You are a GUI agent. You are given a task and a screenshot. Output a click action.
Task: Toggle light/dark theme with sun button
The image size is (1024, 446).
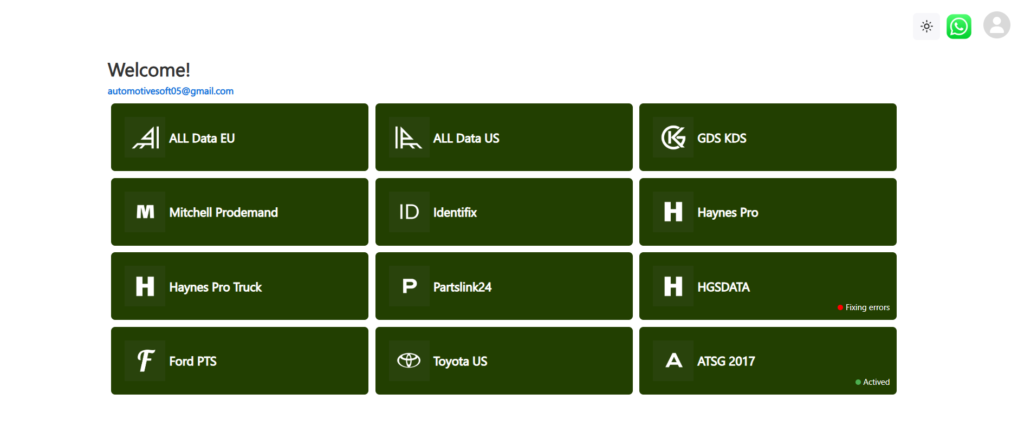927,26
